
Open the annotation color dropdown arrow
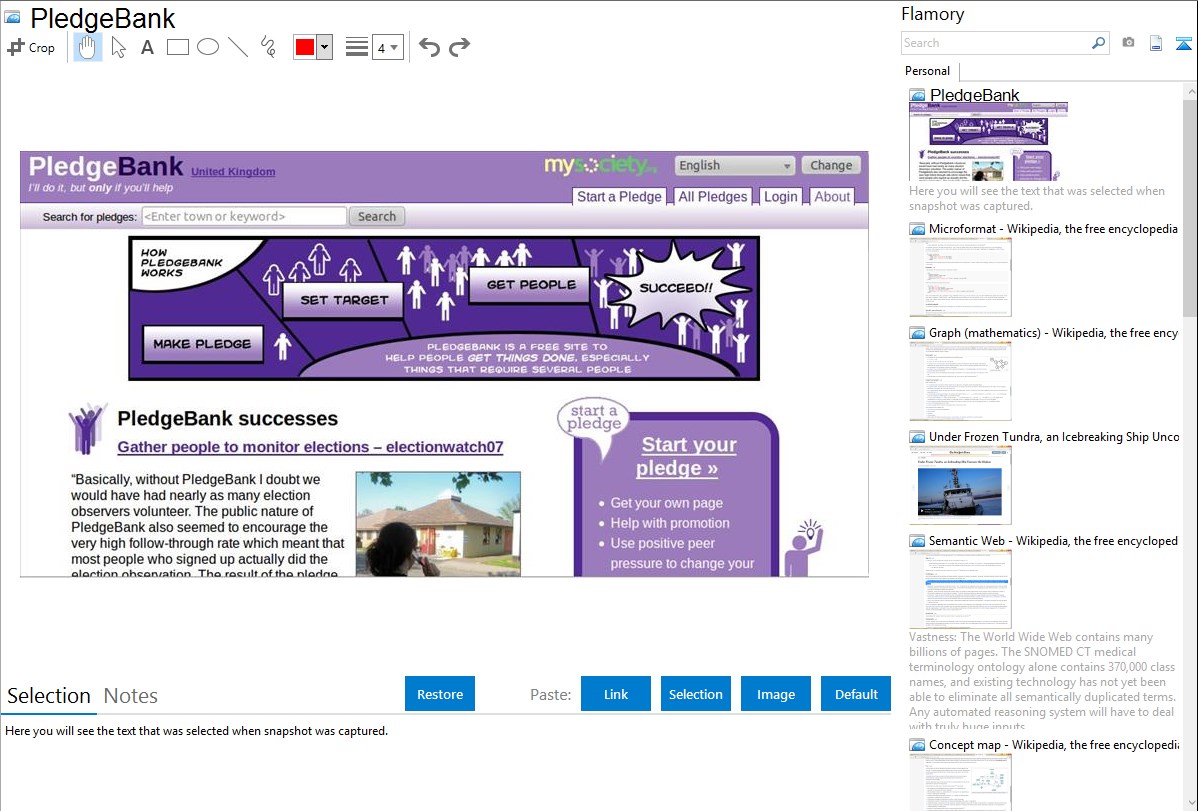(x=325, y=47)
